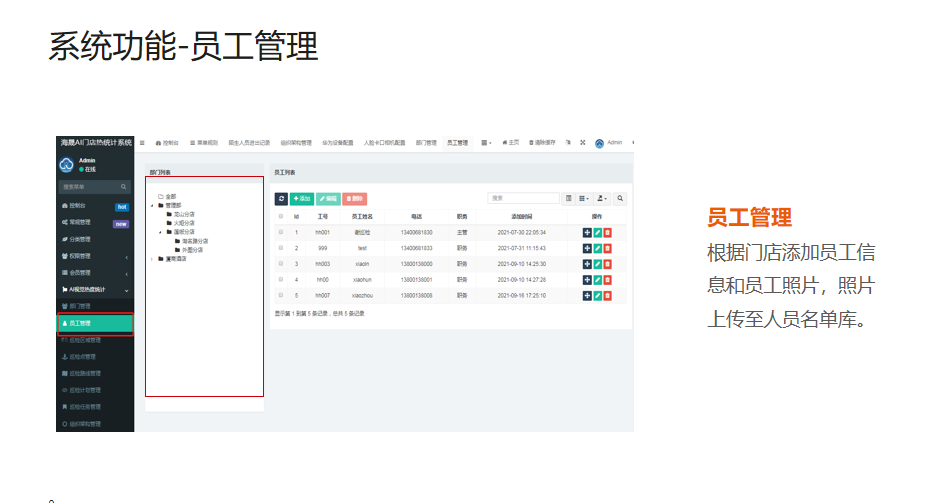Select the header select-all checkbox

click(281, 216)
